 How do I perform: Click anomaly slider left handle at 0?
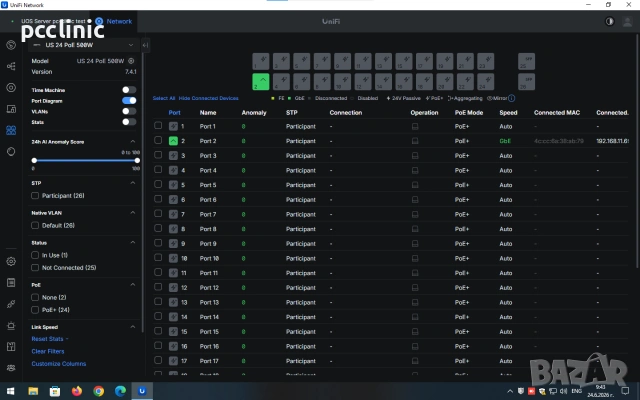point(34,160)
